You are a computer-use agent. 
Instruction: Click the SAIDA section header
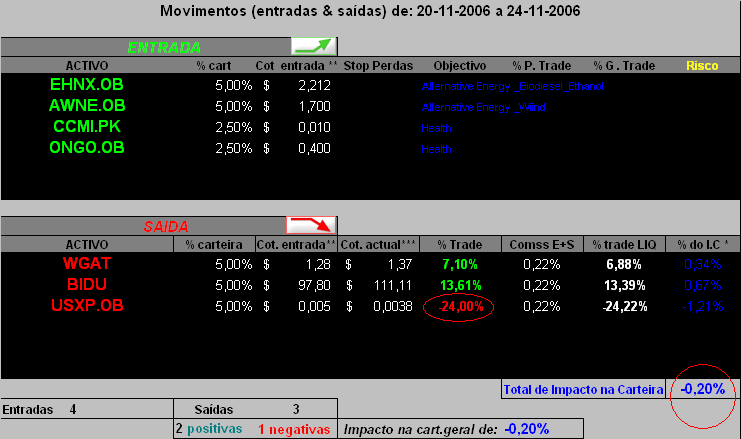coord(166,227)
